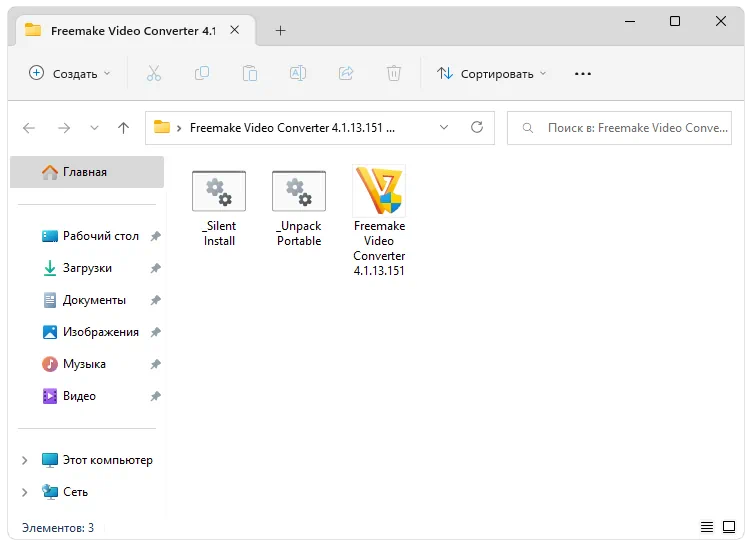
Task: Click pin icon beside Загрузки
Action: point(155,268)
